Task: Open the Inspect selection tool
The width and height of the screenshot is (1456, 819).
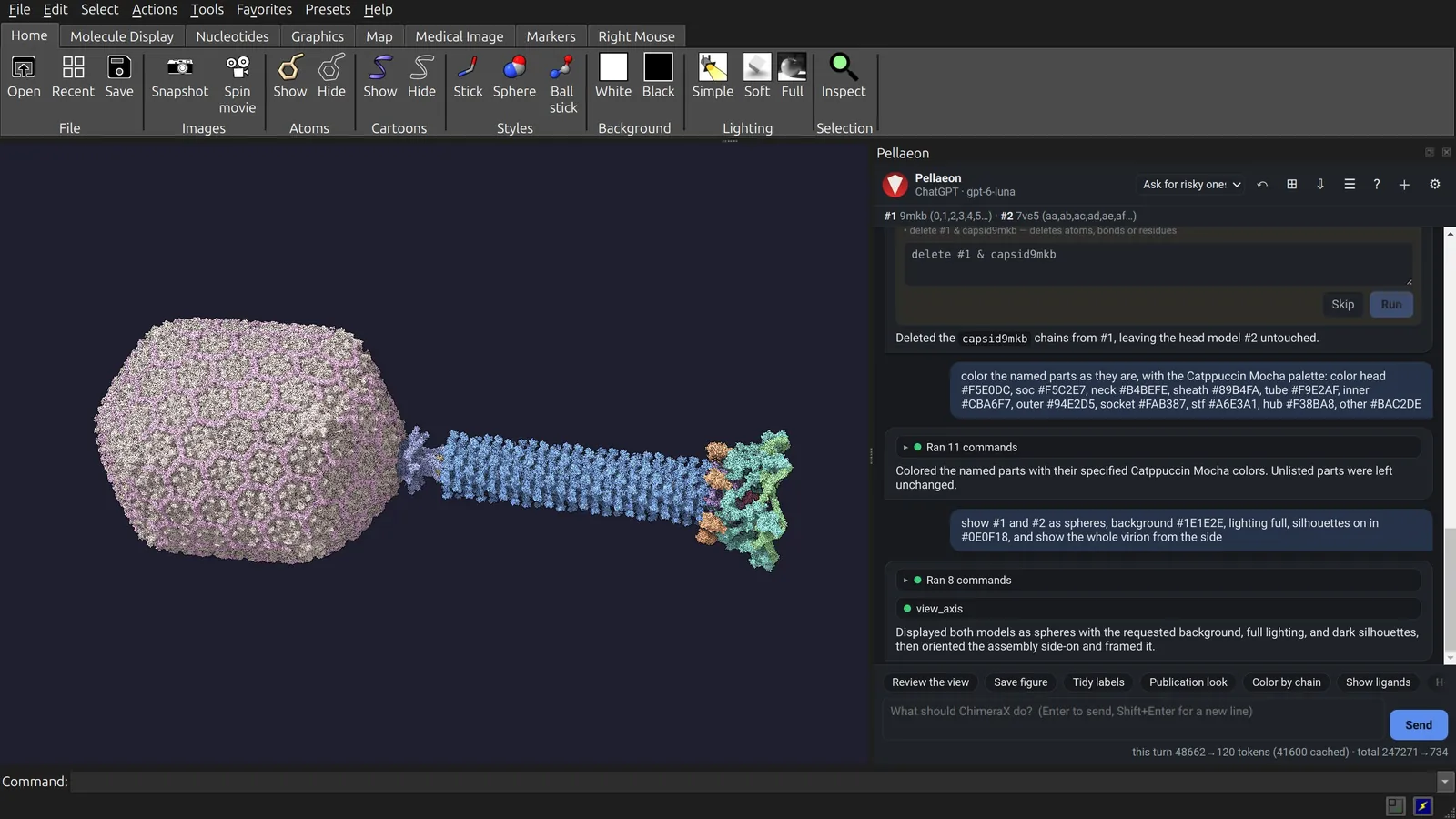Action: (844, 77)
